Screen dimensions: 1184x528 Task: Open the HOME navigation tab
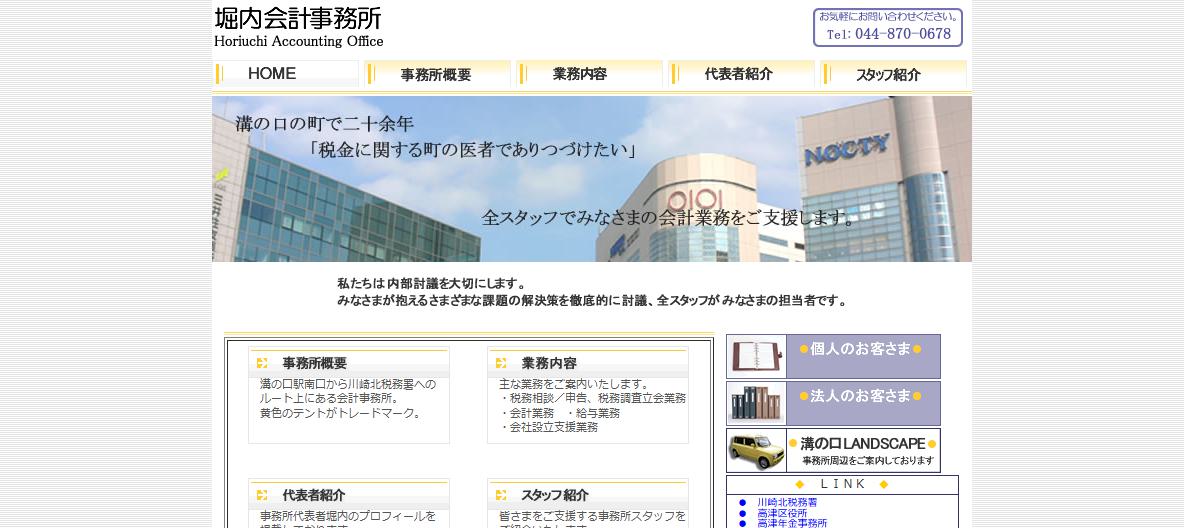[x=285, y=74]
